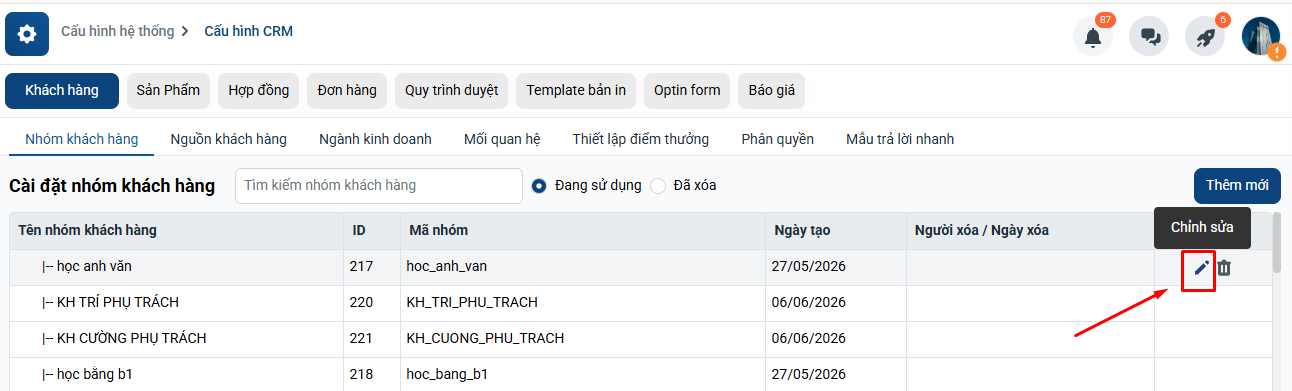Go to Thiết lập điểm thưởng tab
1292x391 pixels.
tap(640, 139)
